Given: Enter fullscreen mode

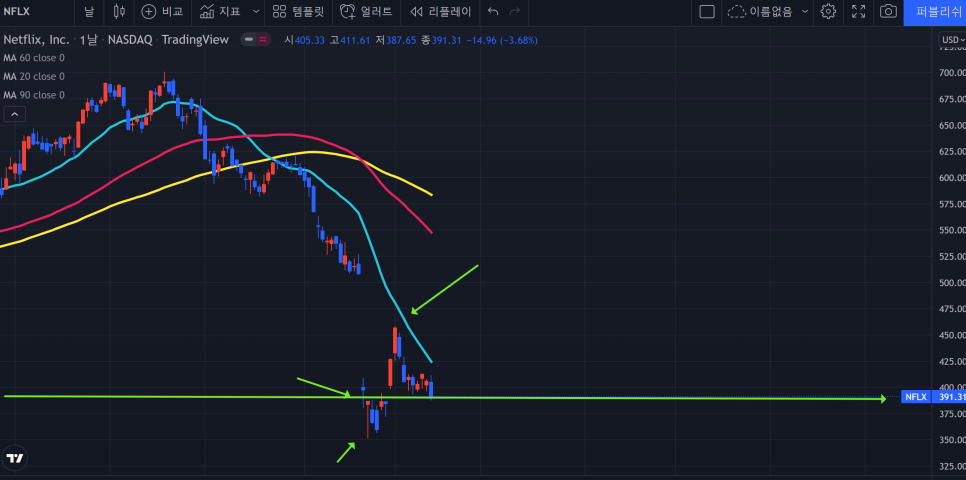Looking at the screenshot, I should click(858, 11).
